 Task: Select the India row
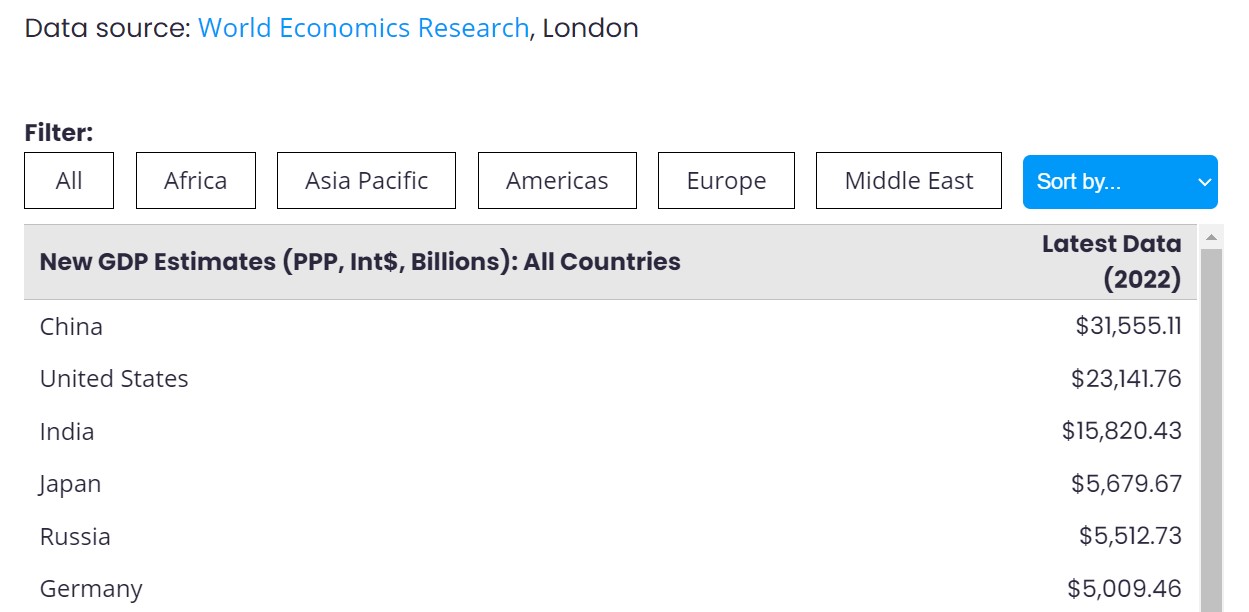610,431
